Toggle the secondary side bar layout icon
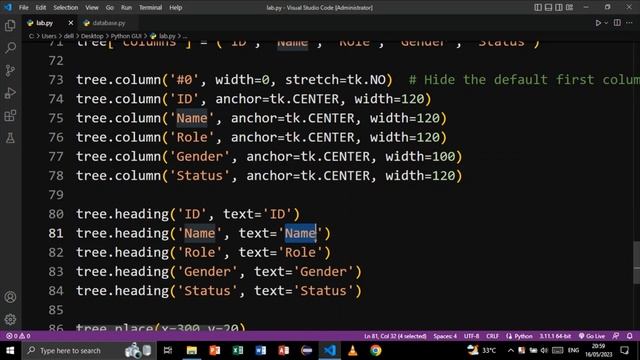Screen dimensions: 640x360 (x=559, y=7)
